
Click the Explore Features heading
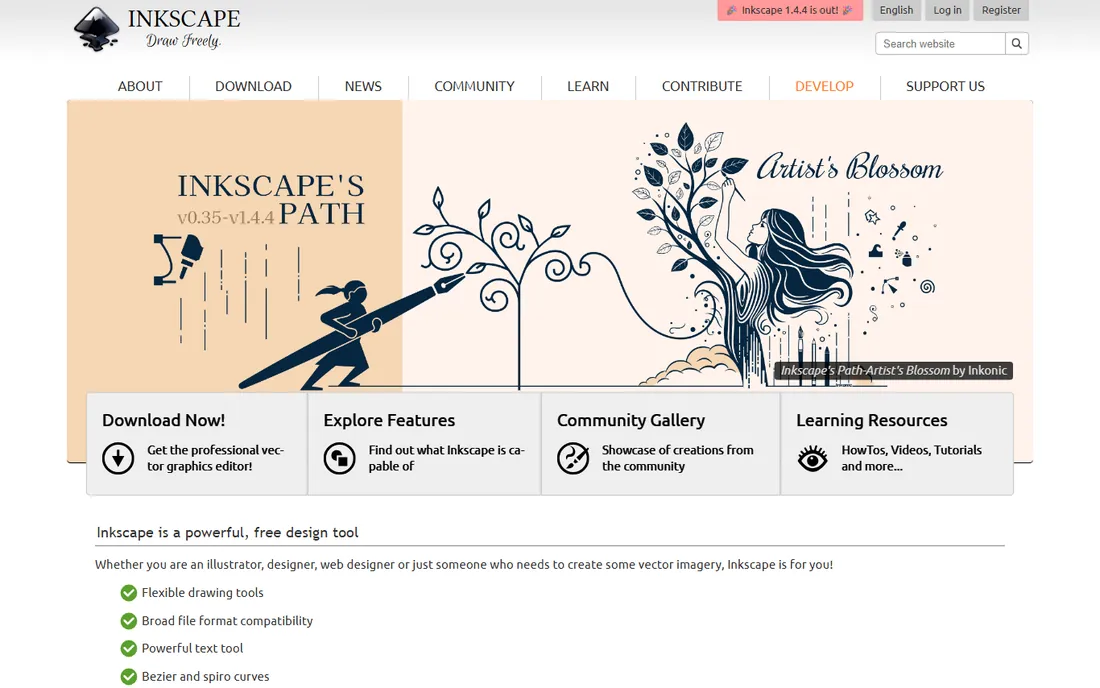pos(389,420)
